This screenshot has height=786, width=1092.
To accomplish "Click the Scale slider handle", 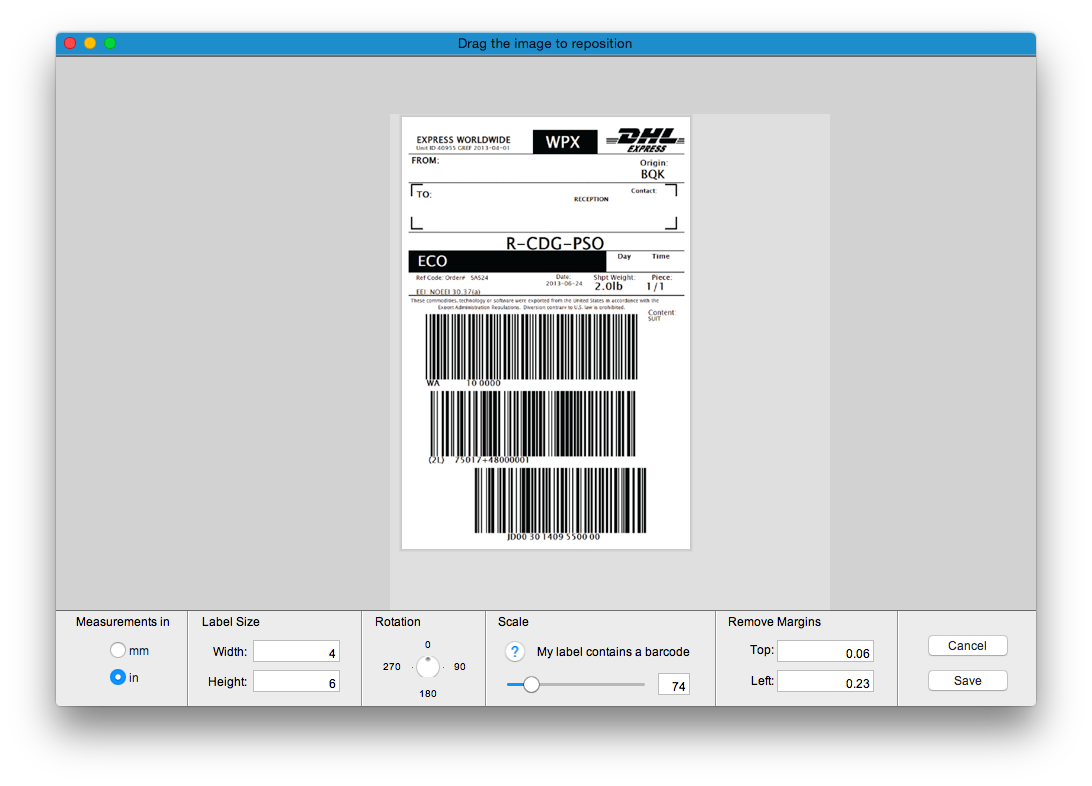I will point(531,685).
